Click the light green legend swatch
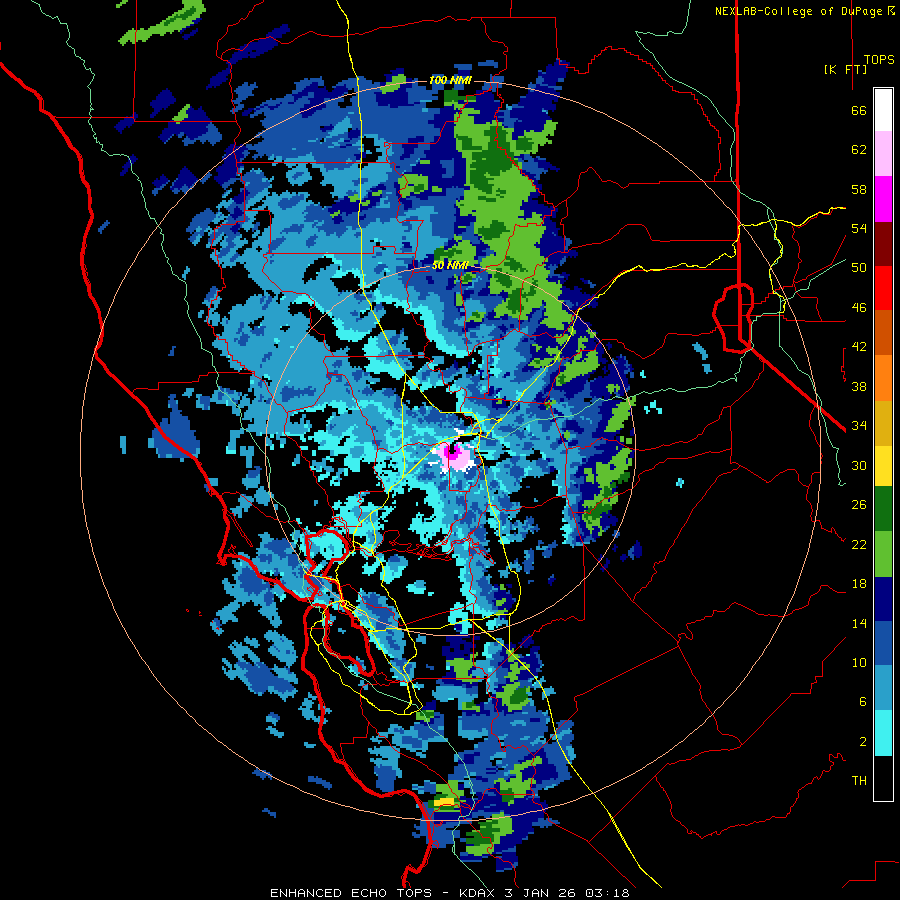 click(x=883, y=554)
